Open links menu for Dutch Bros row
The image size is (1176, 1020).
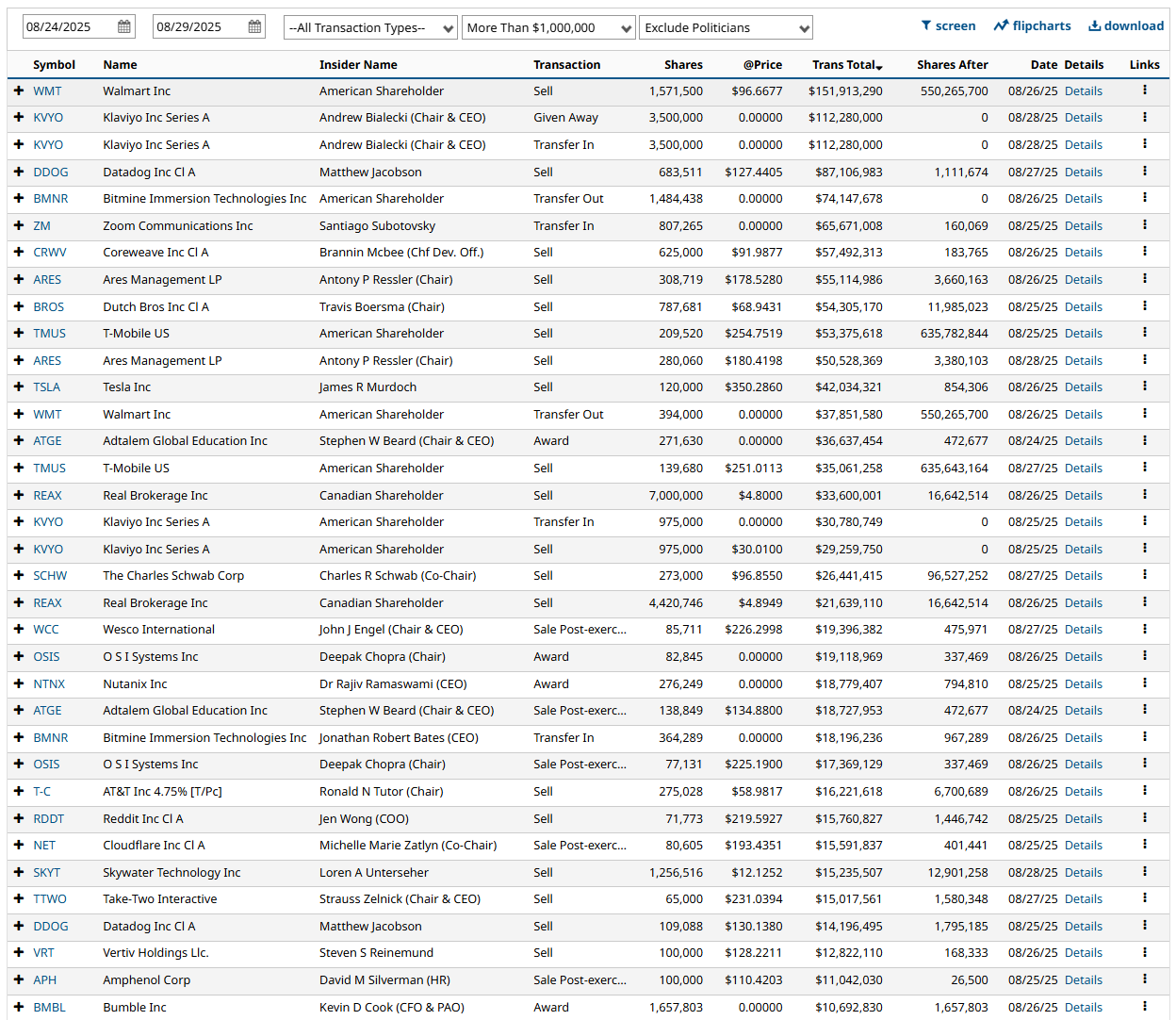[1145, 306]
